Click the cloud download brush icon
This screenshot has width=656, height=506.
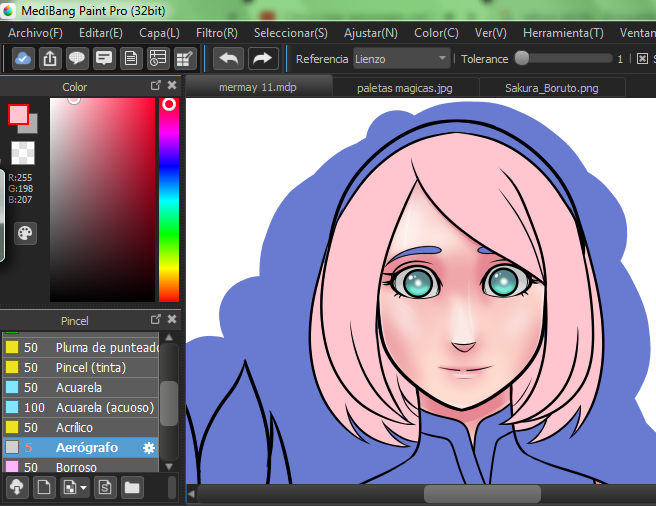(17, 488)
